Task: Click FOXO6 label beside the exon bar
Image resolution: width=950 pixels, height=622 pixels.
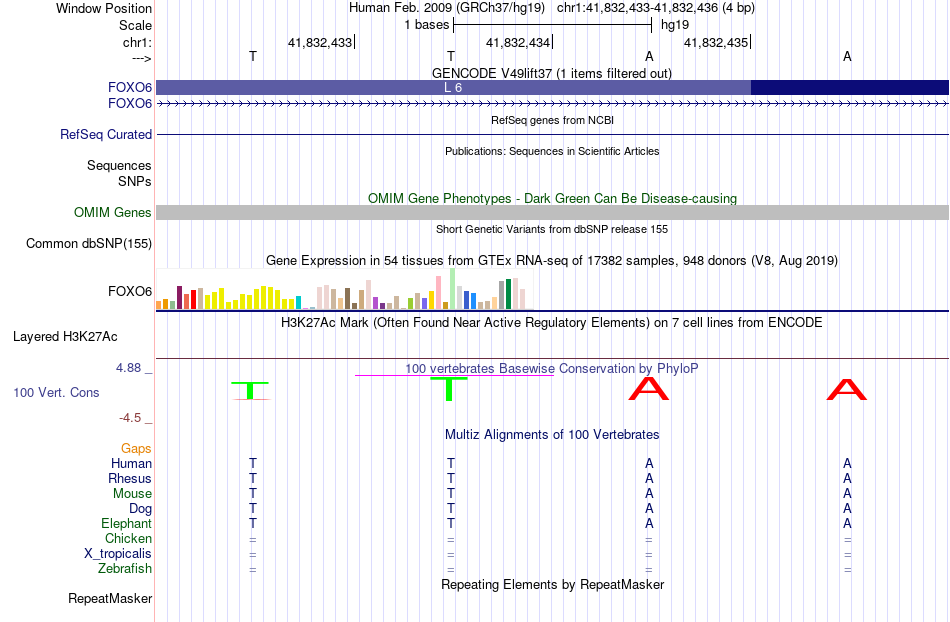Action: pos(130,88)
